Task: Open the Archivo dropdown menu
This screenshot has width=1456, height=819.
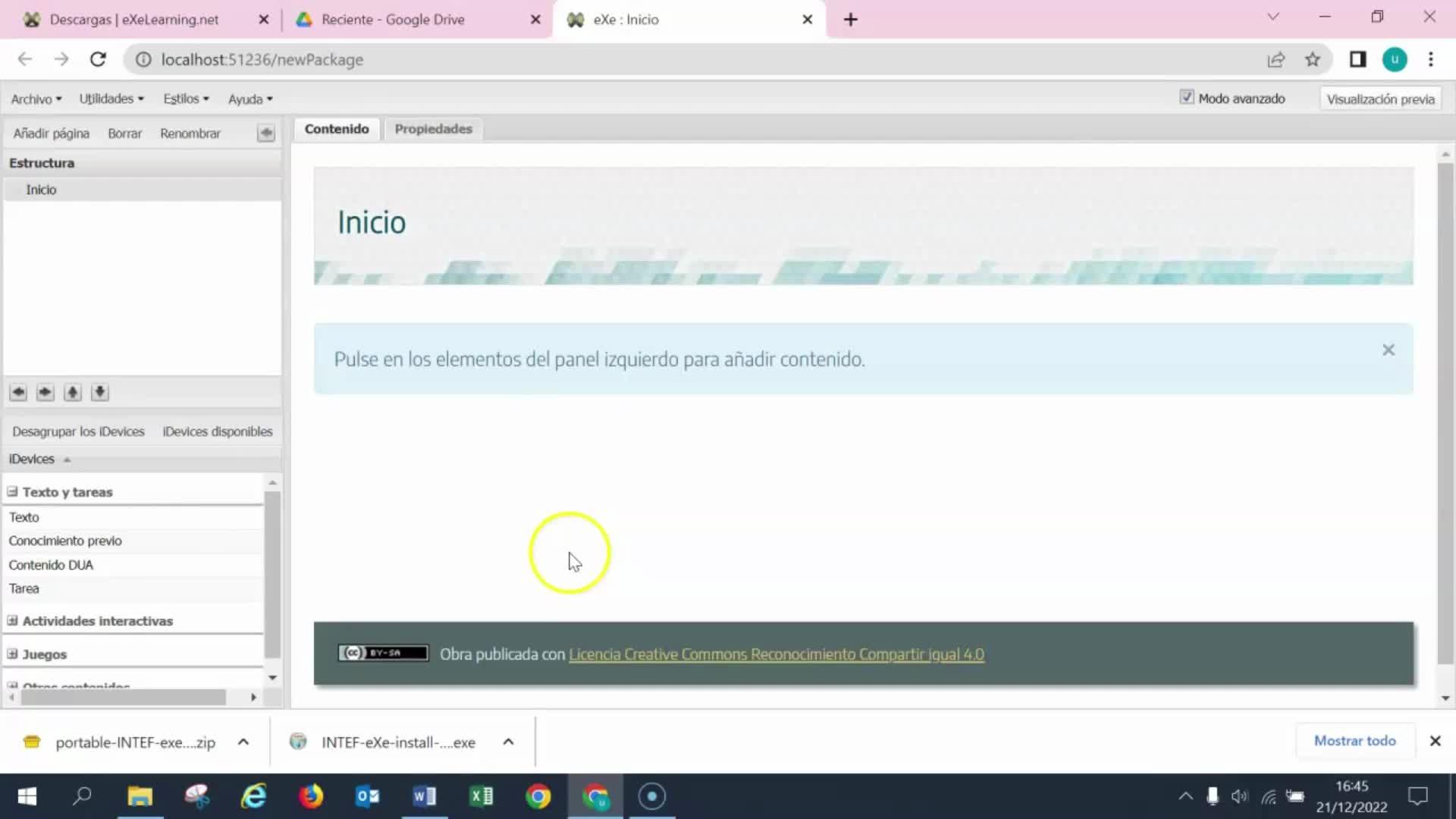Action: point(36,99)
